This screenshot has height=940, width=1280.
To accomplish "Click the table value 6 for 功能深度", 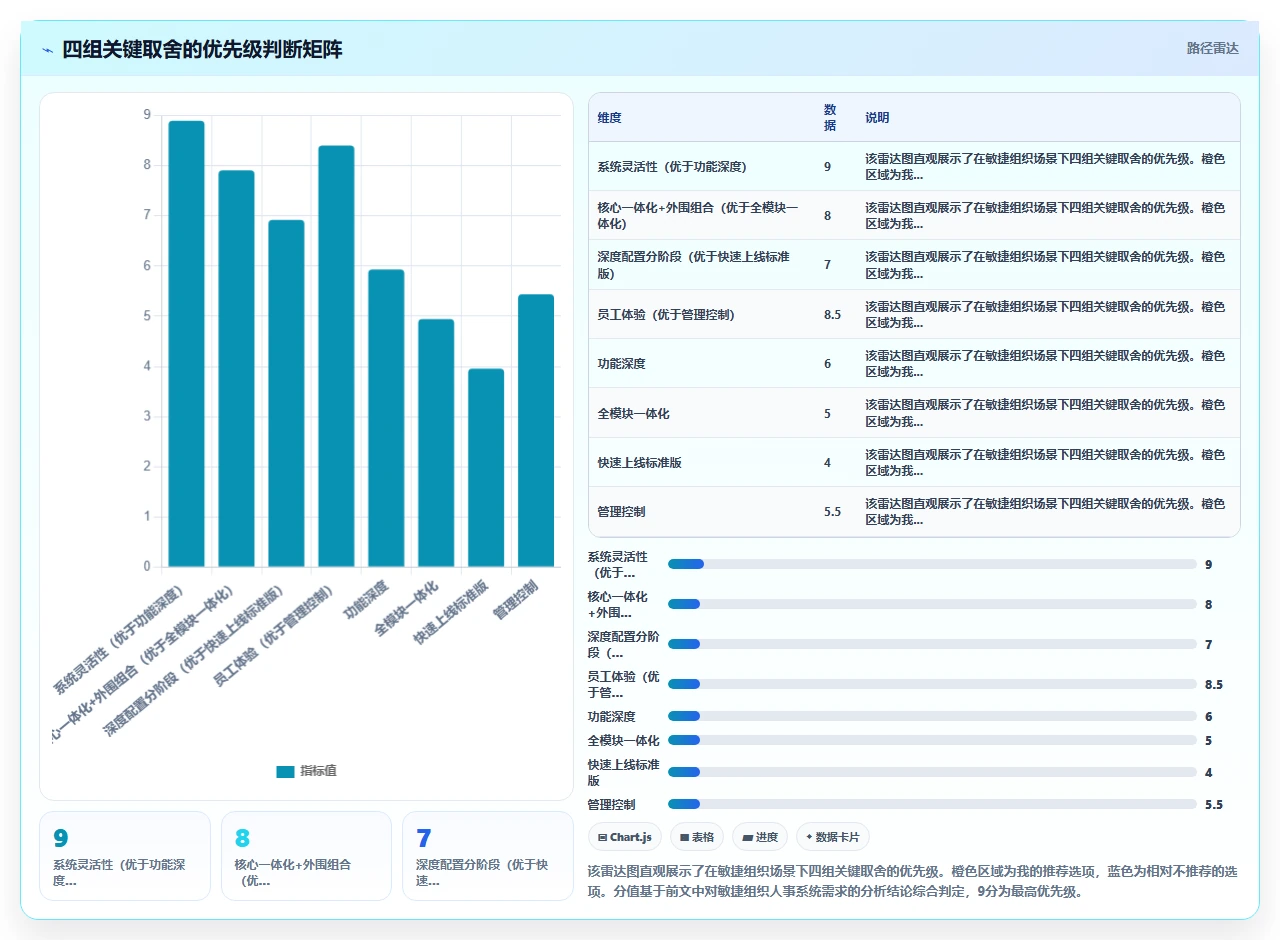I will tap(827, 364).
